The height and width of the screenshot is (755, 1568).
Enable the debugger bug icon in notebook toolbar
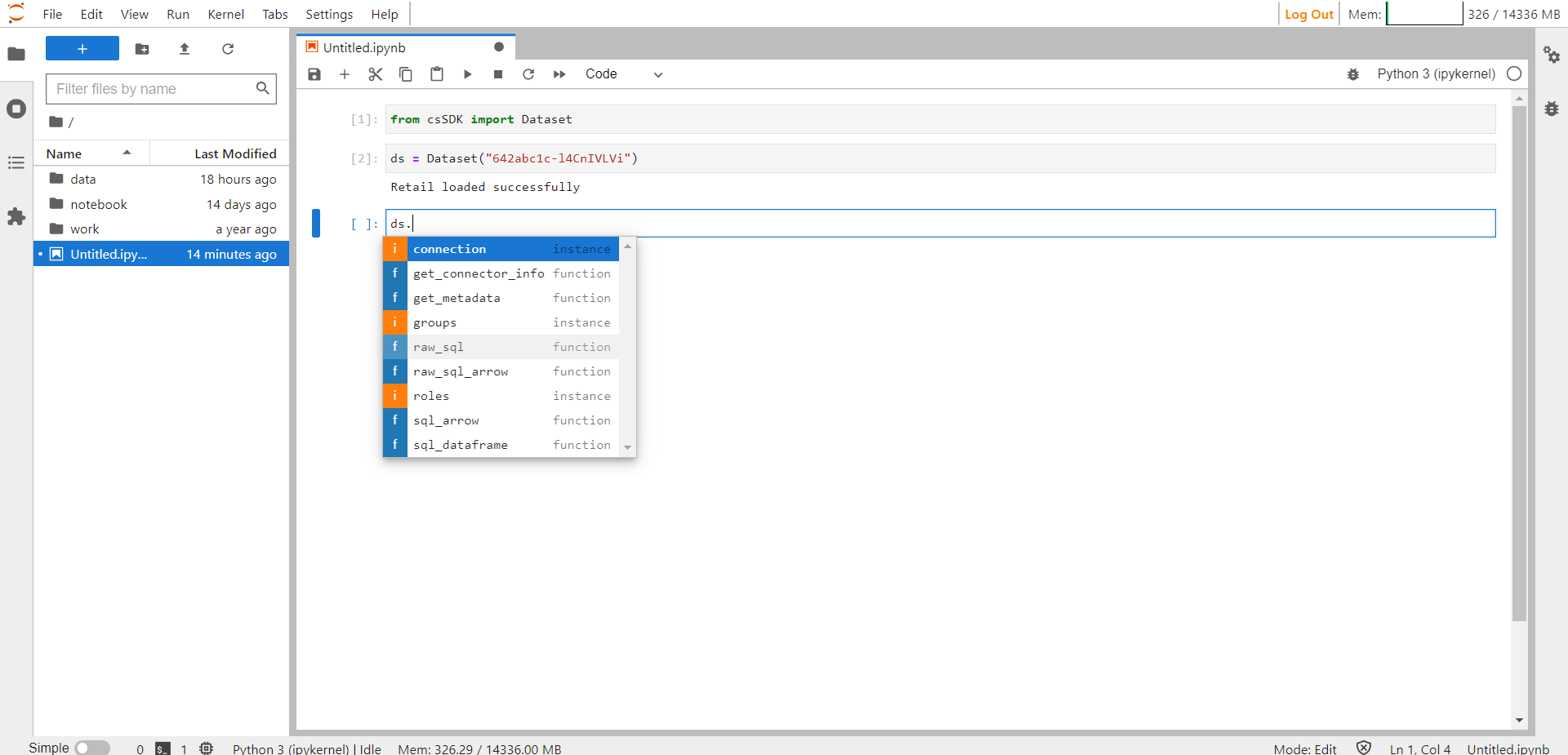click(1353, 74)
